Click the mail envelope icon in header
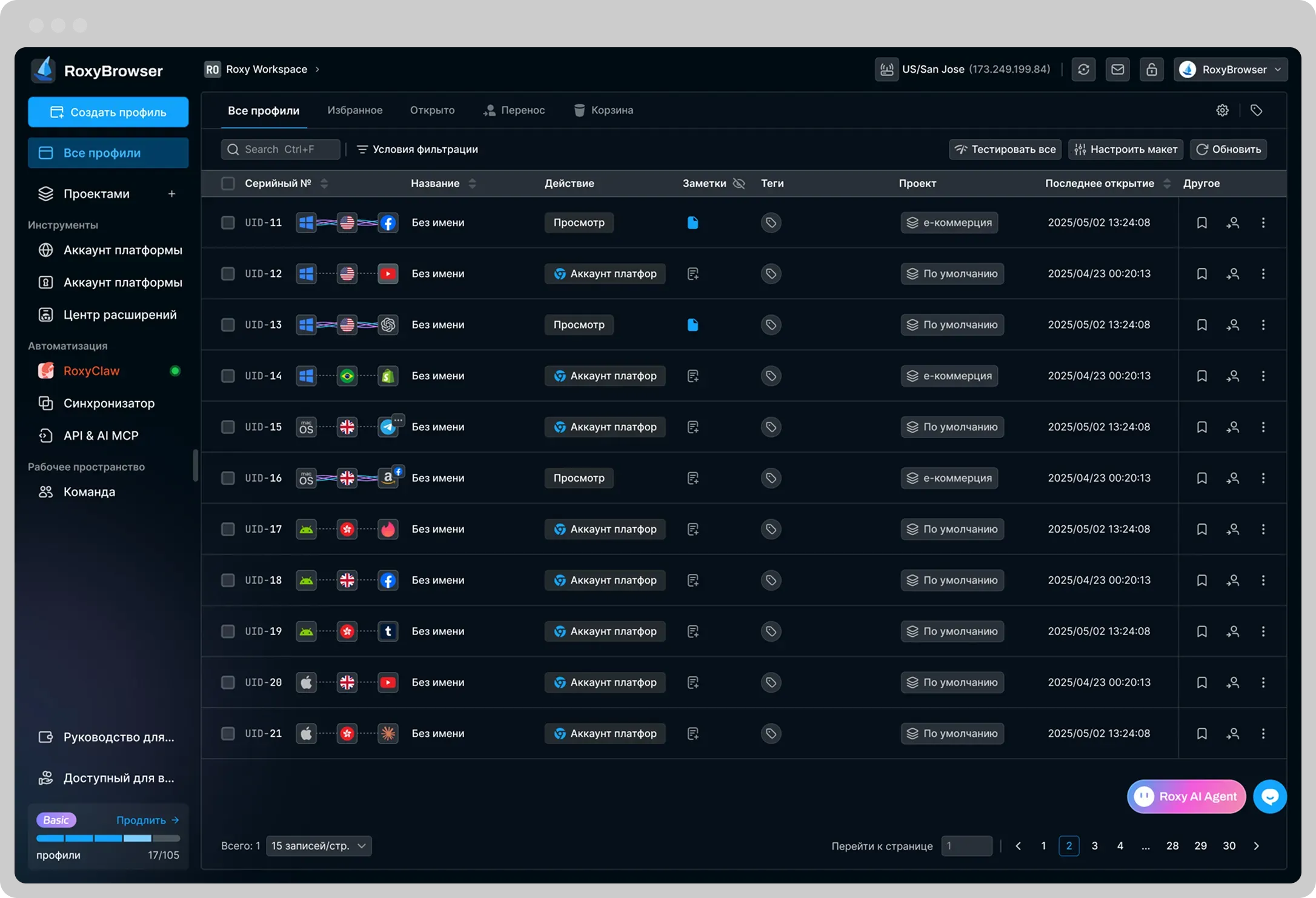This screenshot has height=898, width=1316. [x=1117, y=70]
